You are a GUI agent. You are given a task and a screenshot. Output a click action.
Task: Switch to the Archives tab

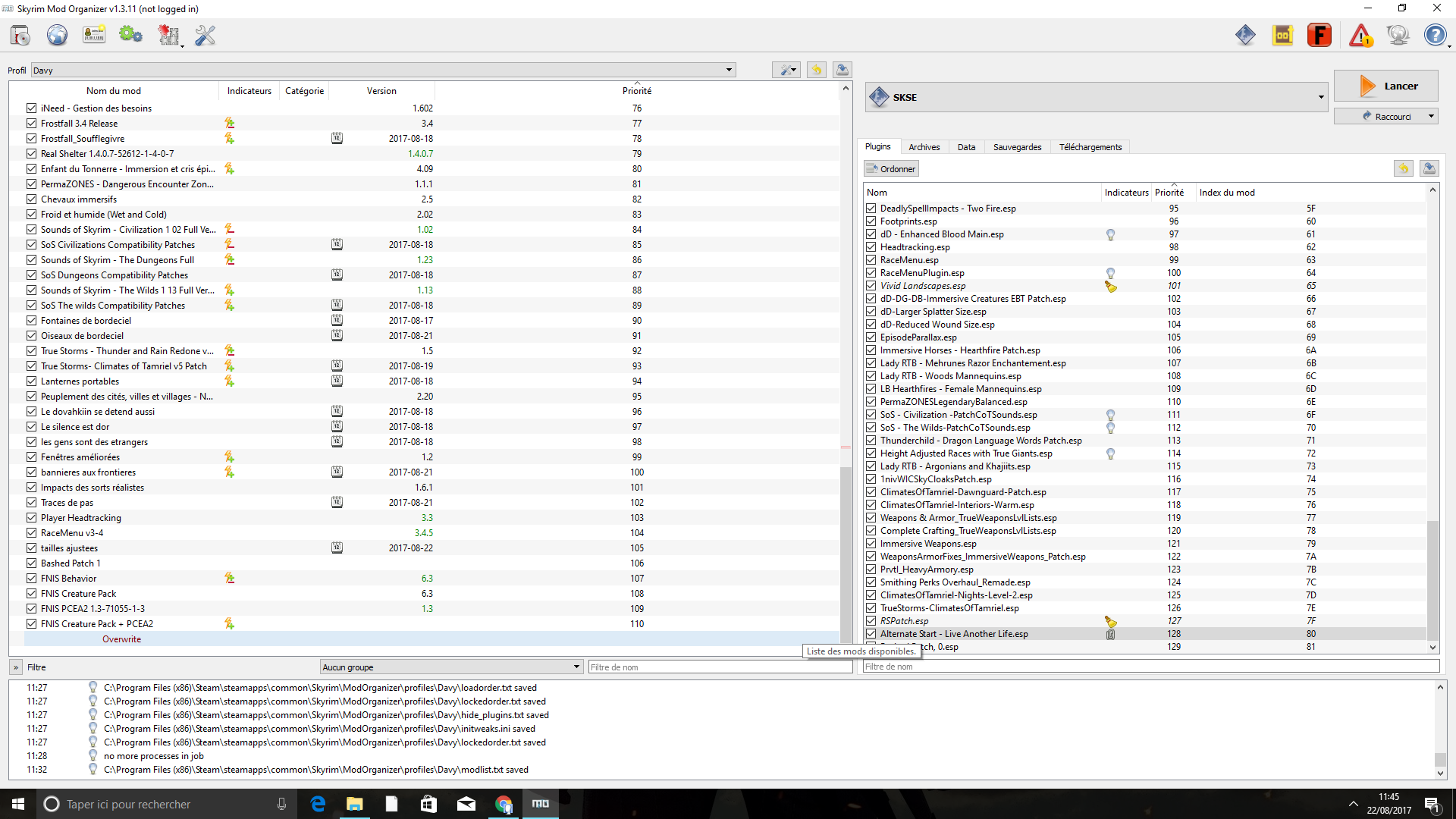pos(924,147)
